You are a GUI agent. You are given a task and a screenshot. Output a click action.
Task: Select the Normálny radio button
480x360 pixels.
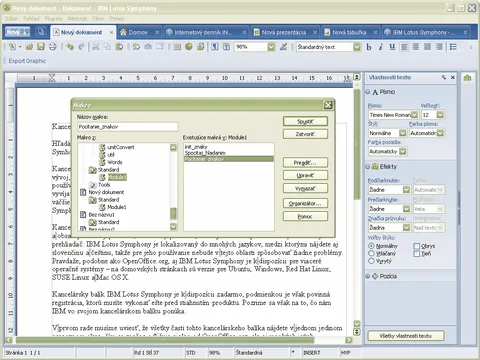pos(371,246)
